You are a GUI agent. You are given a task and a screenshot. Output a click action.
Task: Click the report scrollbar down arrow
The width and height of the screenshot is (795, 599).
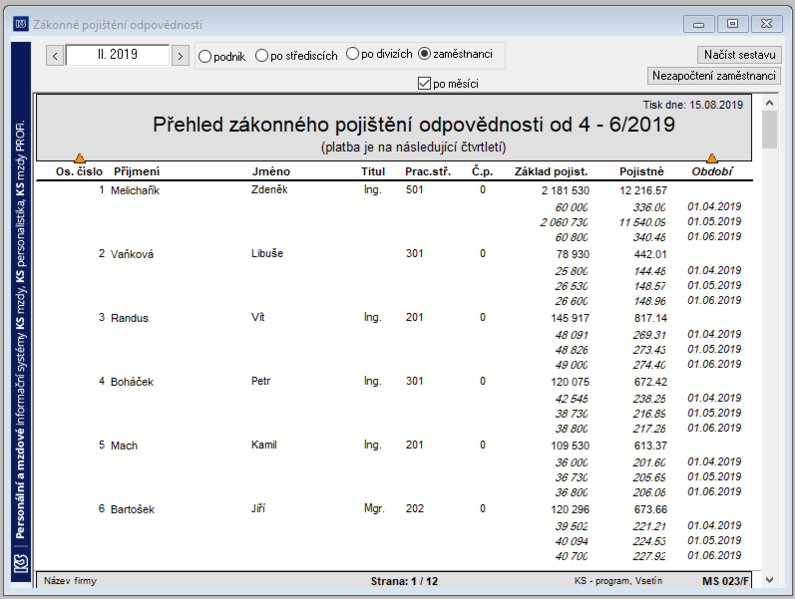point(769,580)
